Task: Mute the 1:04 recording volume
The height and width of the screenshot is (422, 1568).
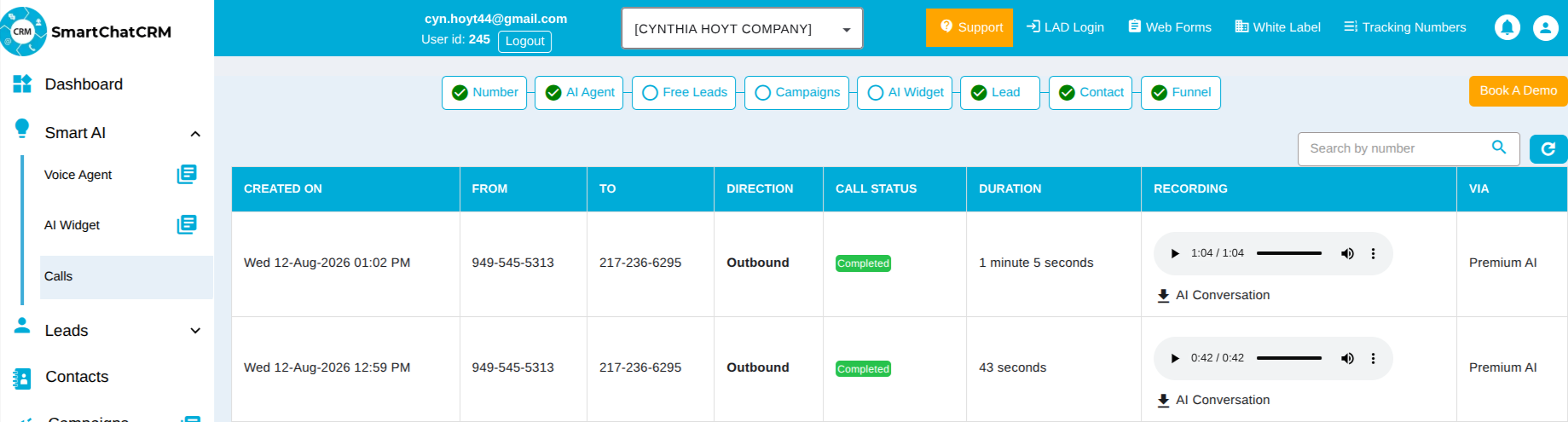Action: [1347, 253]
